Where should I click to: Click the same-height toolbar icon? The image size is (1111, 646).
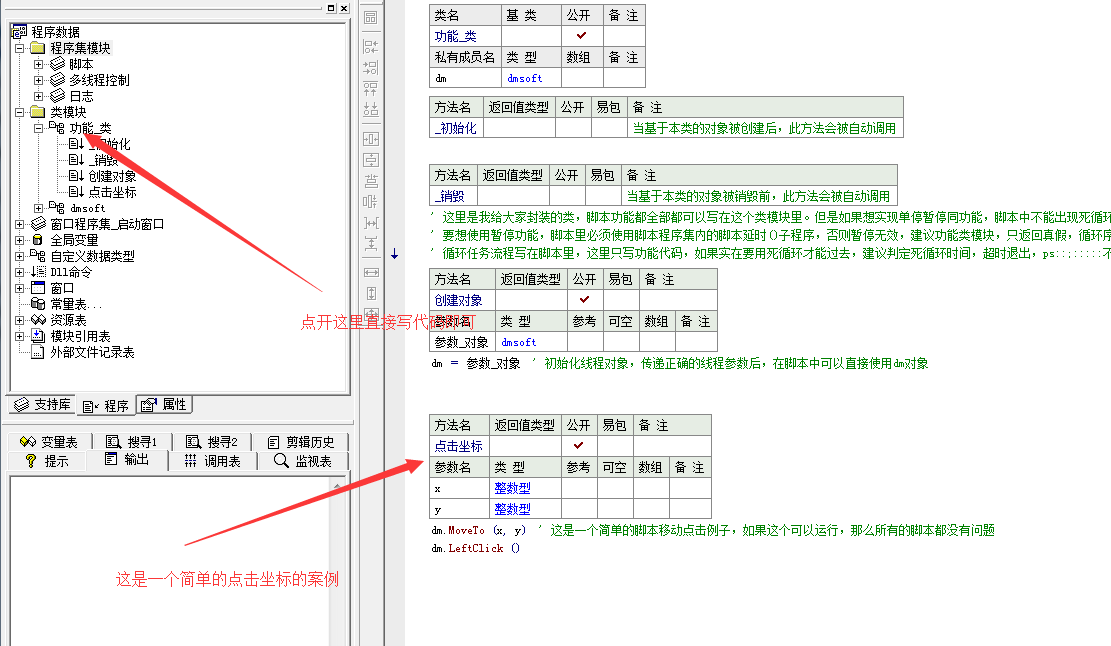pos(371,293)
